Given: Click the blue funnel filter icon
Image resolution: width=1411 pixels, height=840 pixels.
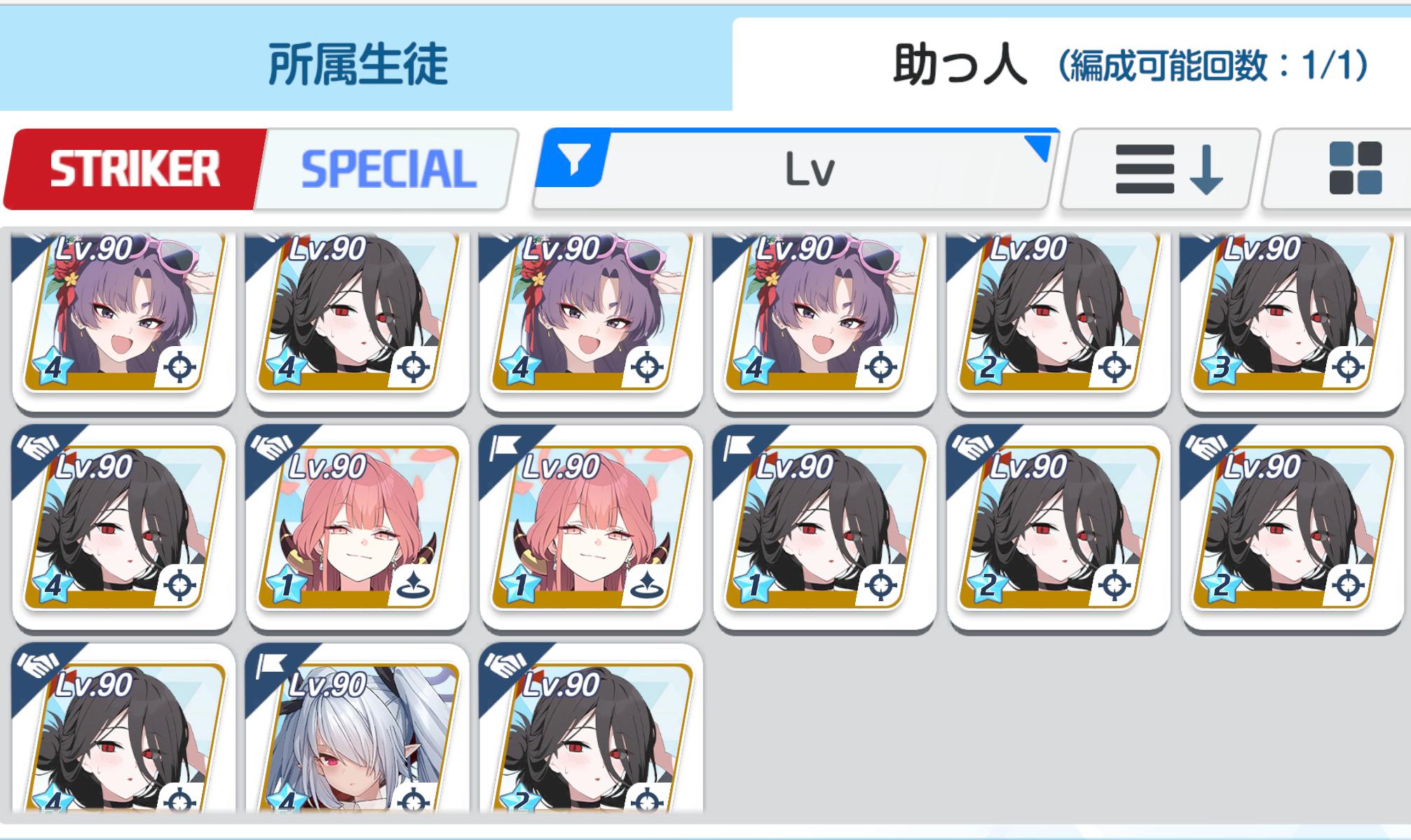Looking at the screenshot, I should click(x=574, y=160).
